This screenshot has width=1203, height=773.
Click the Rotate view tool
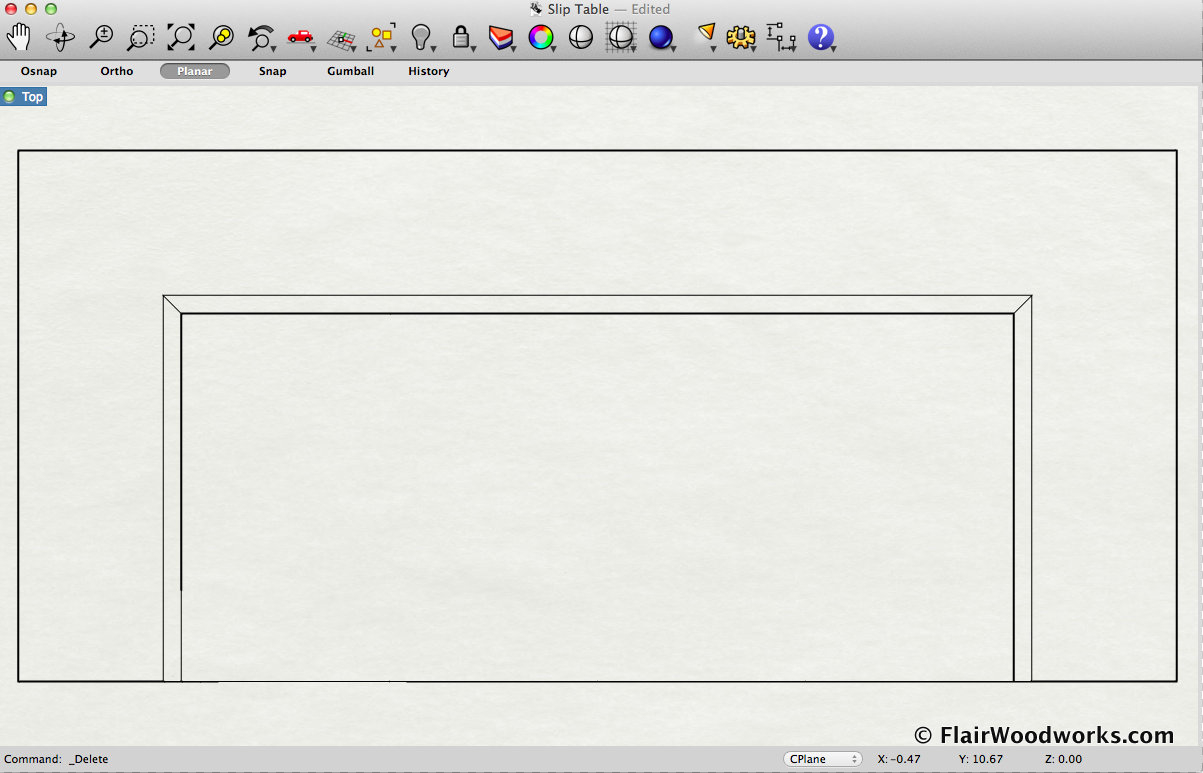tap(60, 38)
